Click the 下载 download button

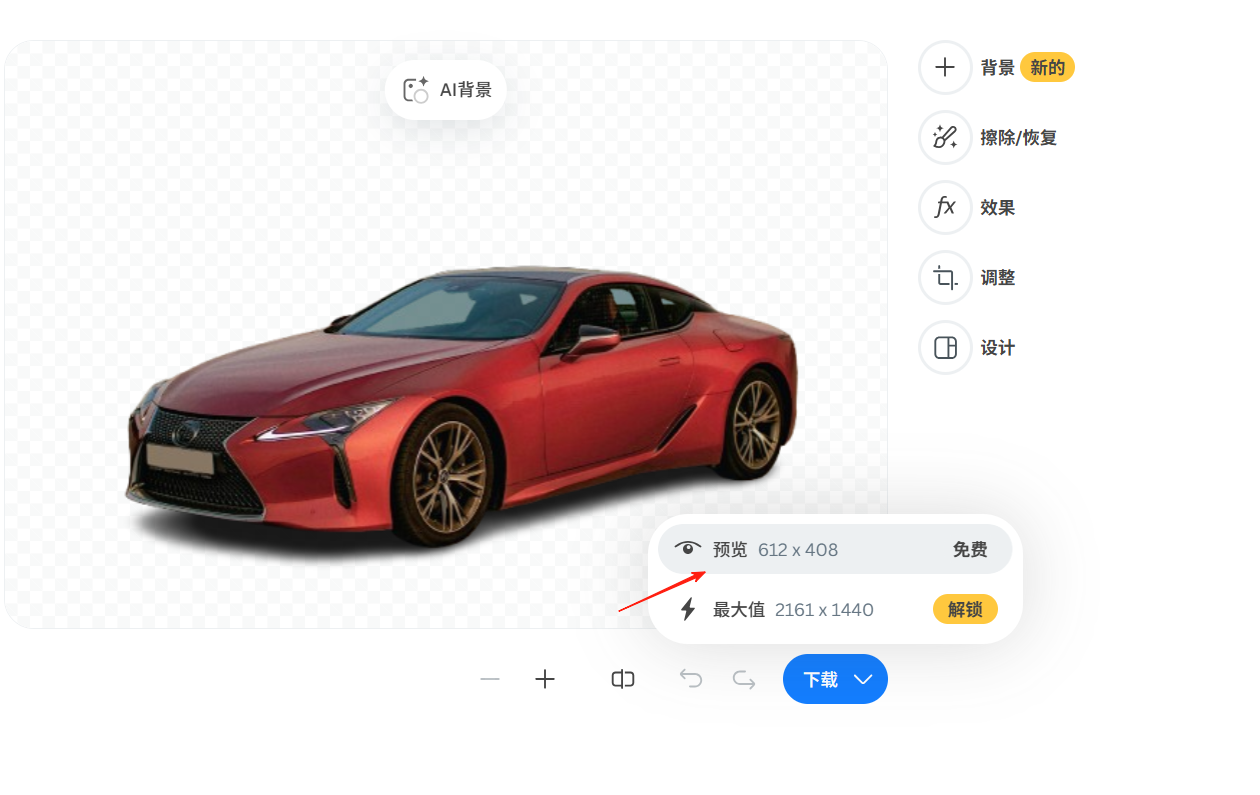point(835,680)
